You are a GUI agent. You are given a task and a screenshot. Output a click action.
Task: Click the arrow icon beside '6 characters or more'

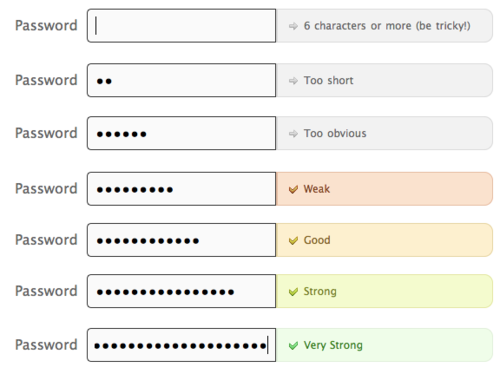[293, 26]
